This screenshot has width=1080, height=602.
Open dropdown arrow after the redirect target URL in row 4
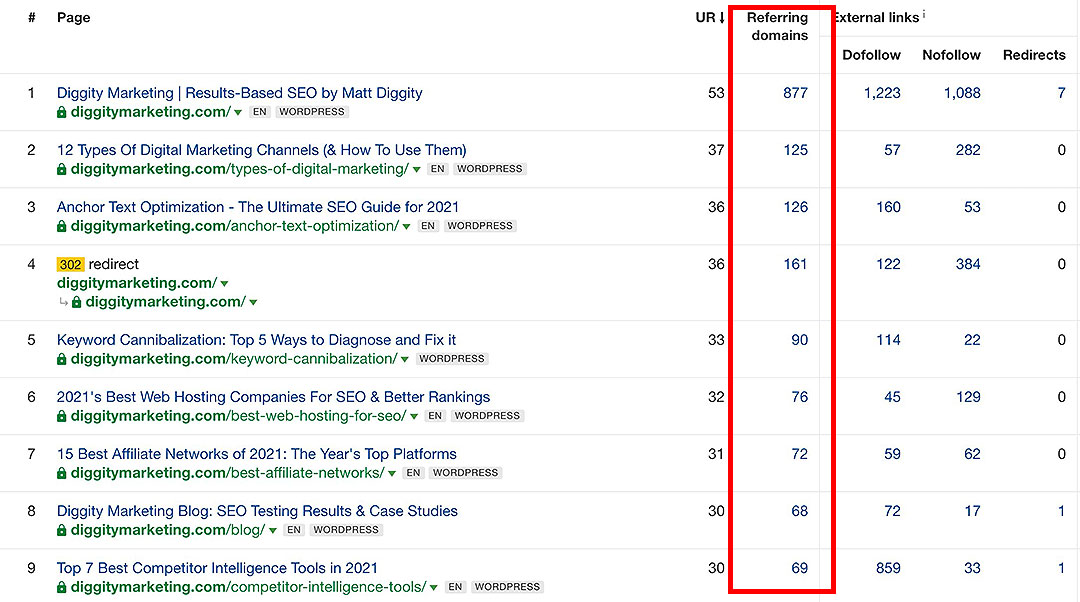[x=253, y=302]
